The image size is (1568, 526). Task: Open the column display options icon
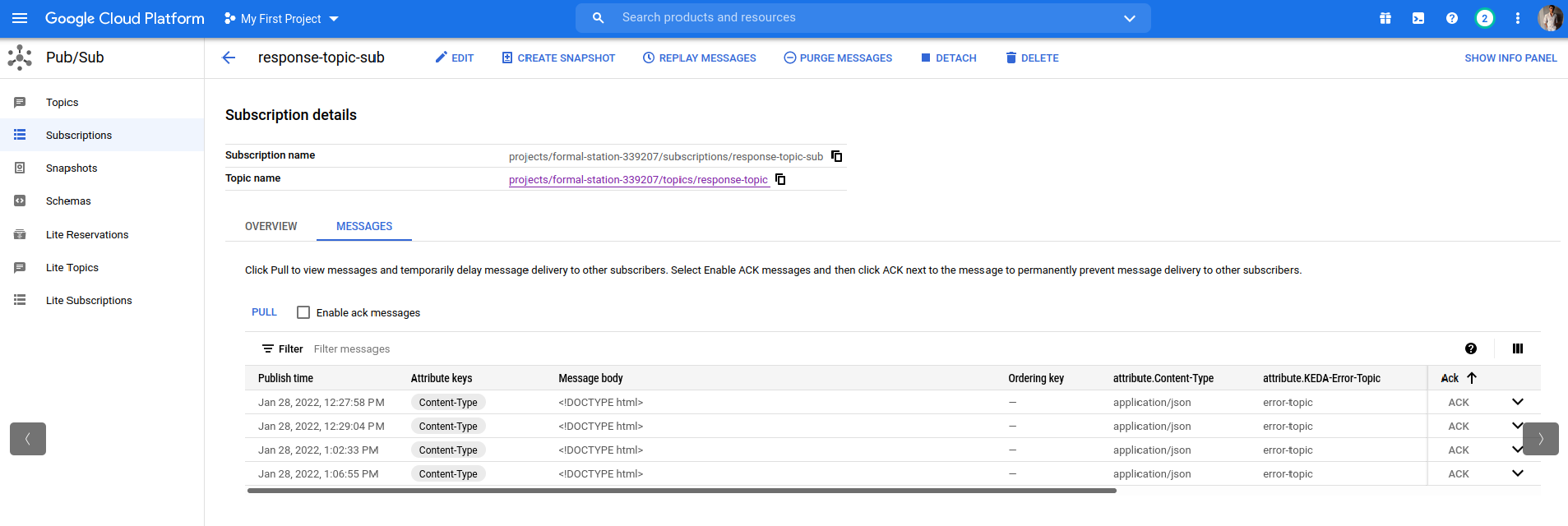tap(1517, 348)
